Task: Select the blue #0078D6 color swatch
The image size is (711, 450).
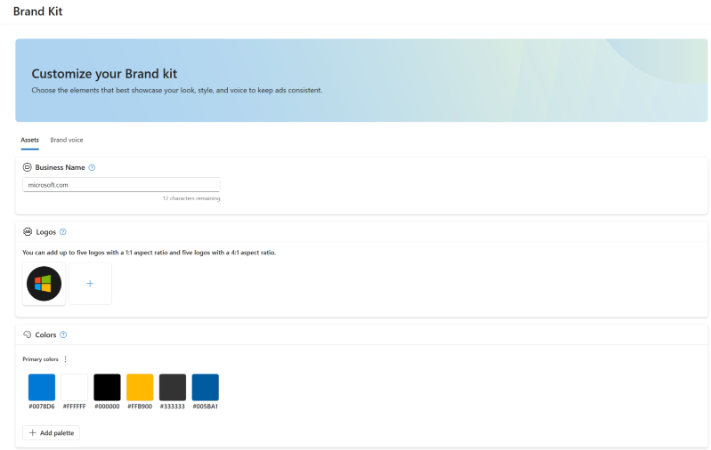Action: coord(42,387)
